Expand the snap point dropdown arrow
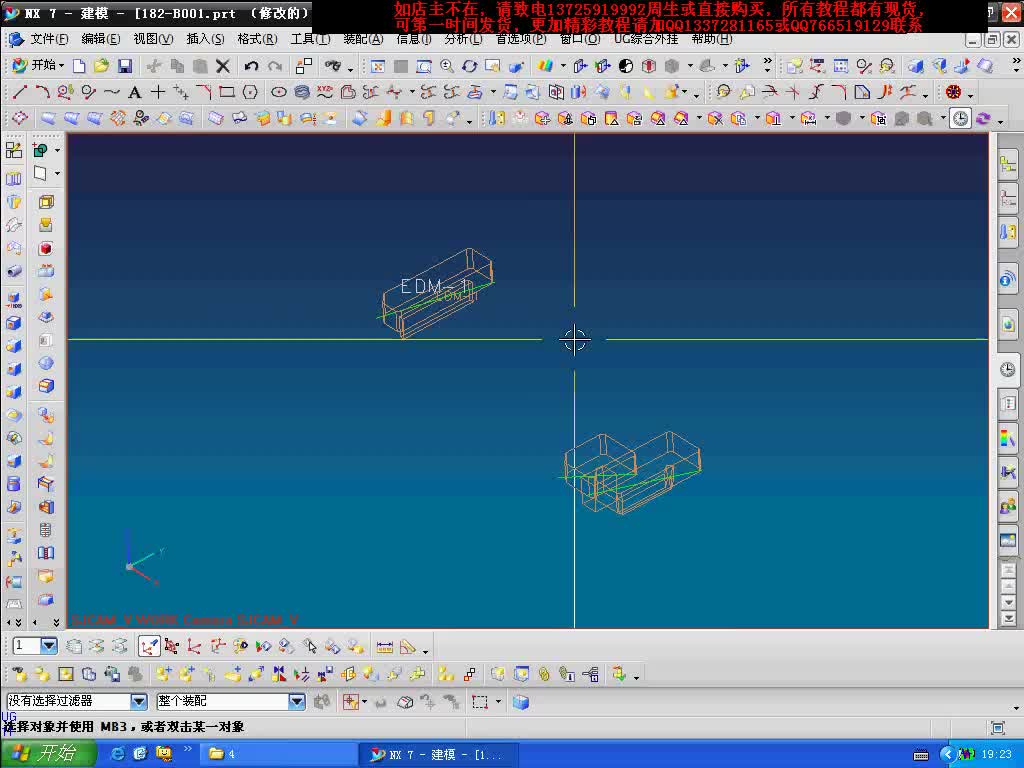 pyautogui.click(x=364, y=702)
